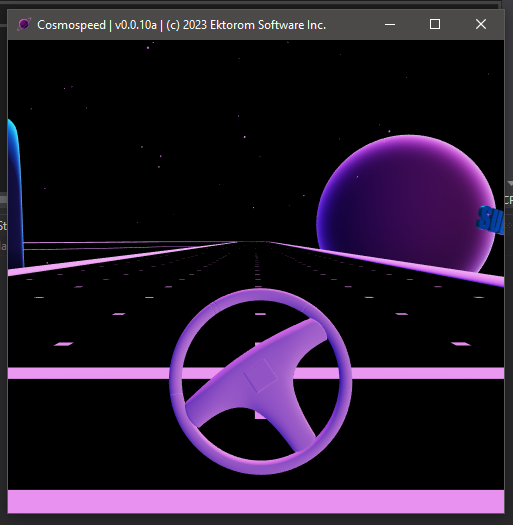
Task: Click the pink road stripe left of the wheel
Action: tap(89, 373)
